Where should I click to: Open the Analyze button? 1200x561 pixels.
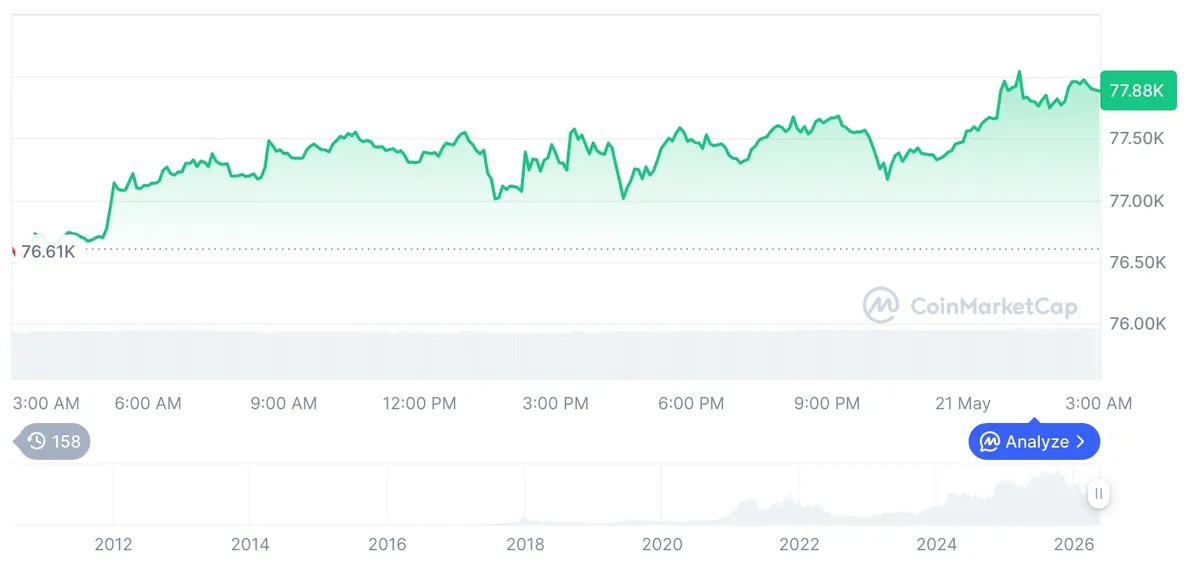coord(1034,441)
